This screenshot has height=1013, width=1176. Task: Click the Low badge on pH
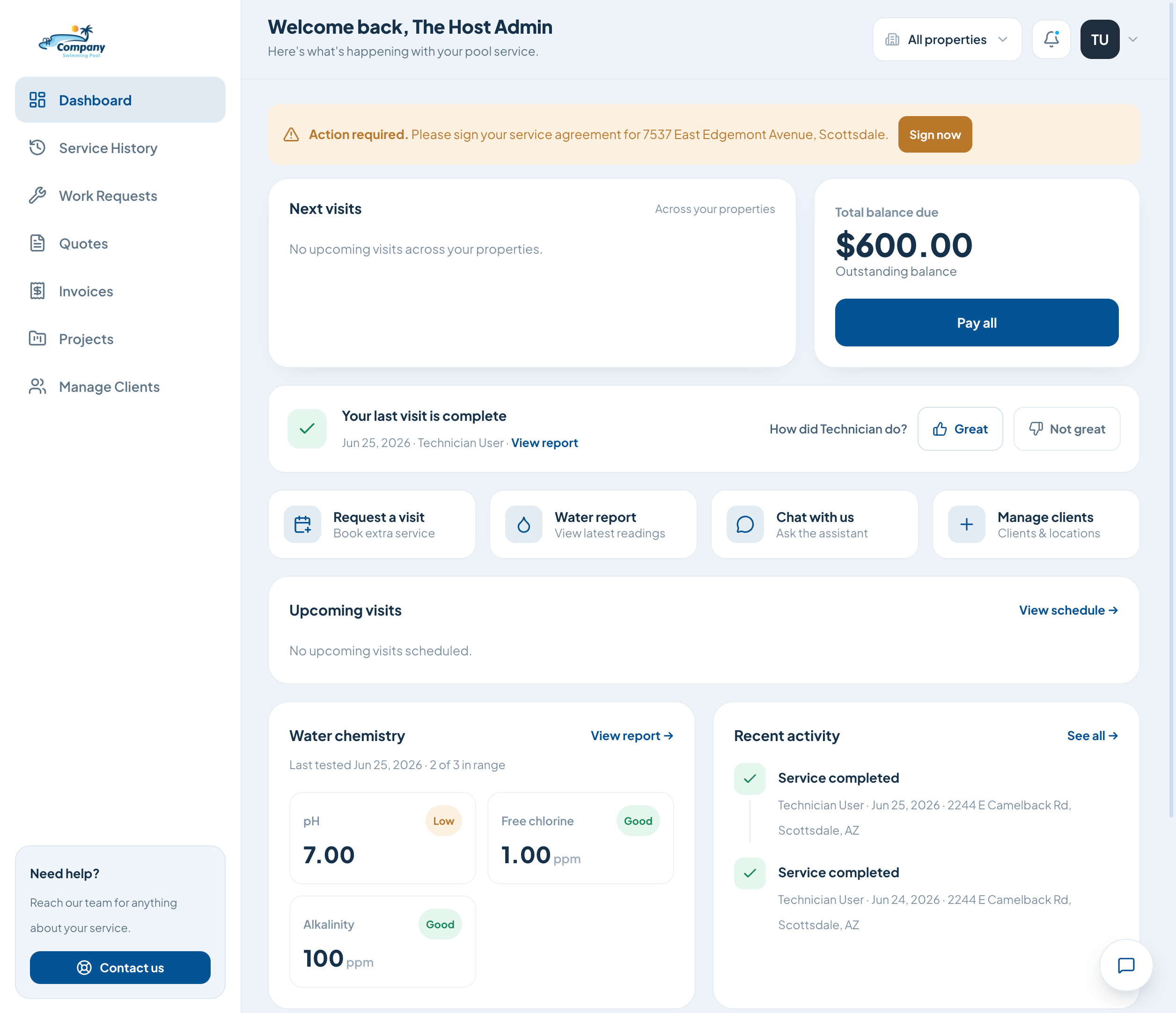[x=443, y=821]
